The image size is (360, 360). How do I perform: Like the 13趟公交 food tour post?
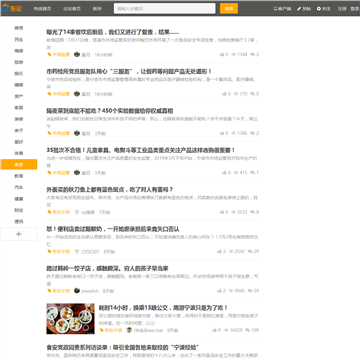pos(214,330)
